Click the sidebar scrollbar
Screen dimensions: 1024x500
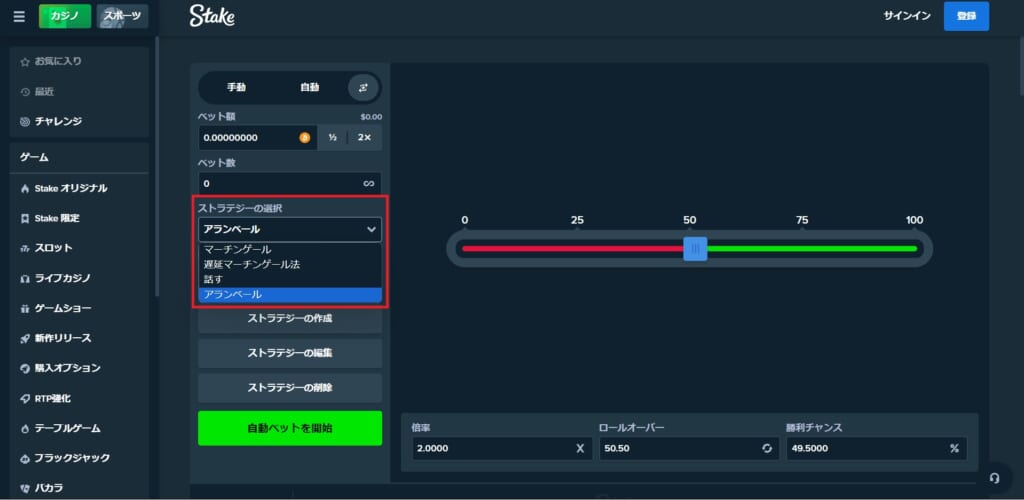157,166
